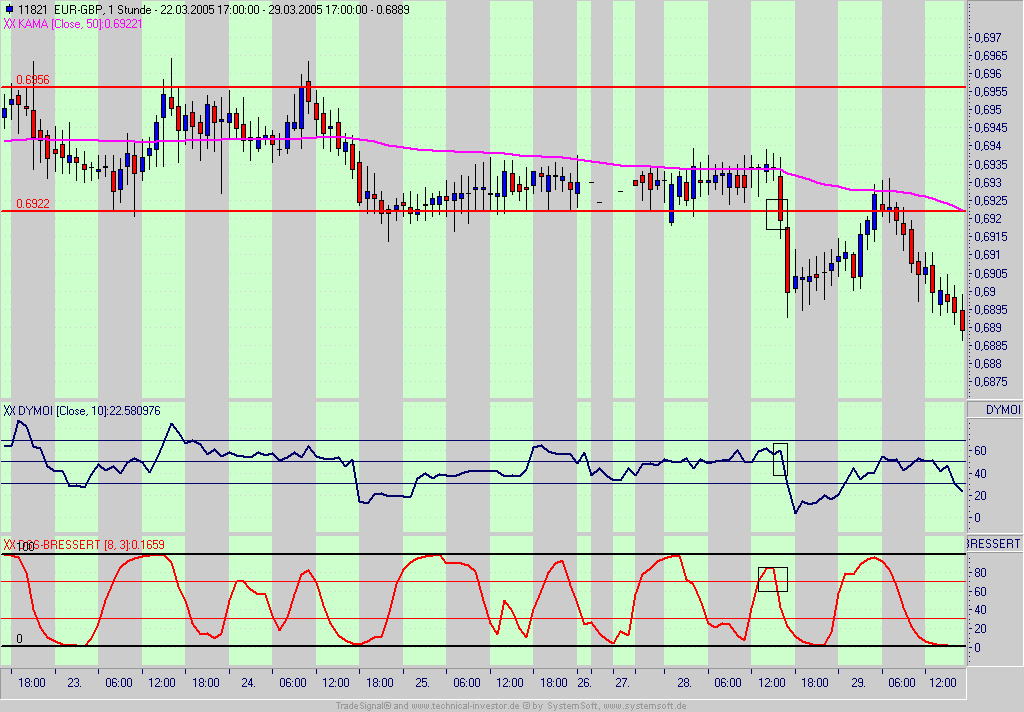Click the BRESSERT panel header on right
The image size is (1024, 712).
[x=993, y=543]
